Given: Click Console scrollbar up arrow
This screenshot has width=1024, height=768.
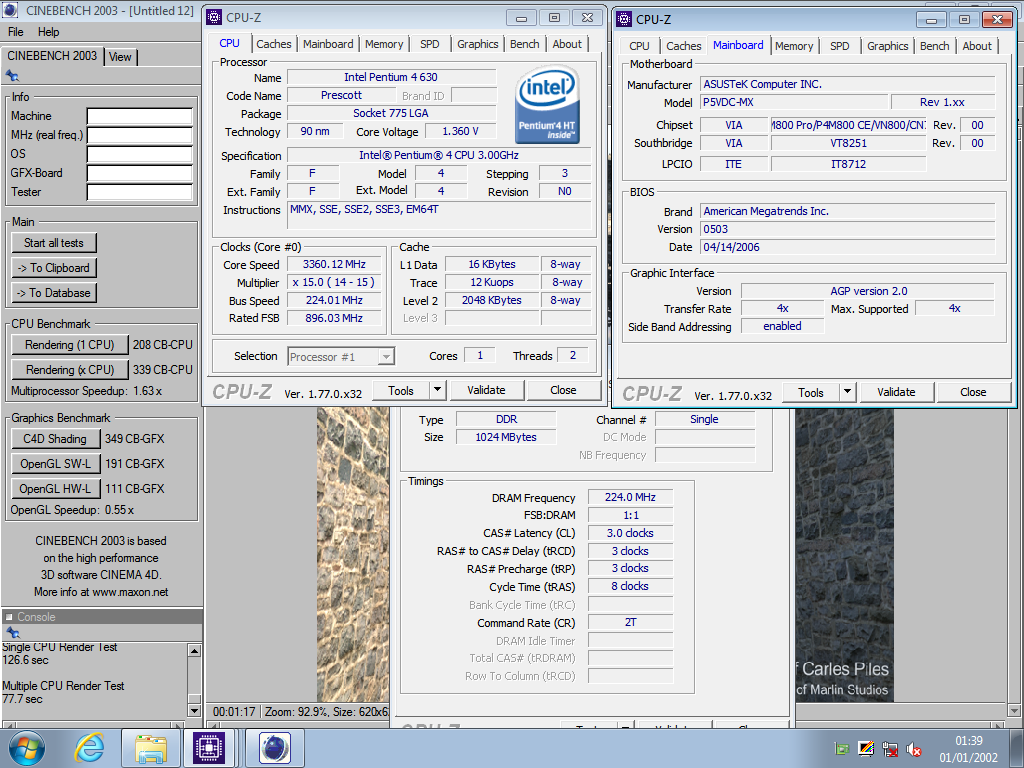Looking at the screenshot, I should tap(194, 650).
